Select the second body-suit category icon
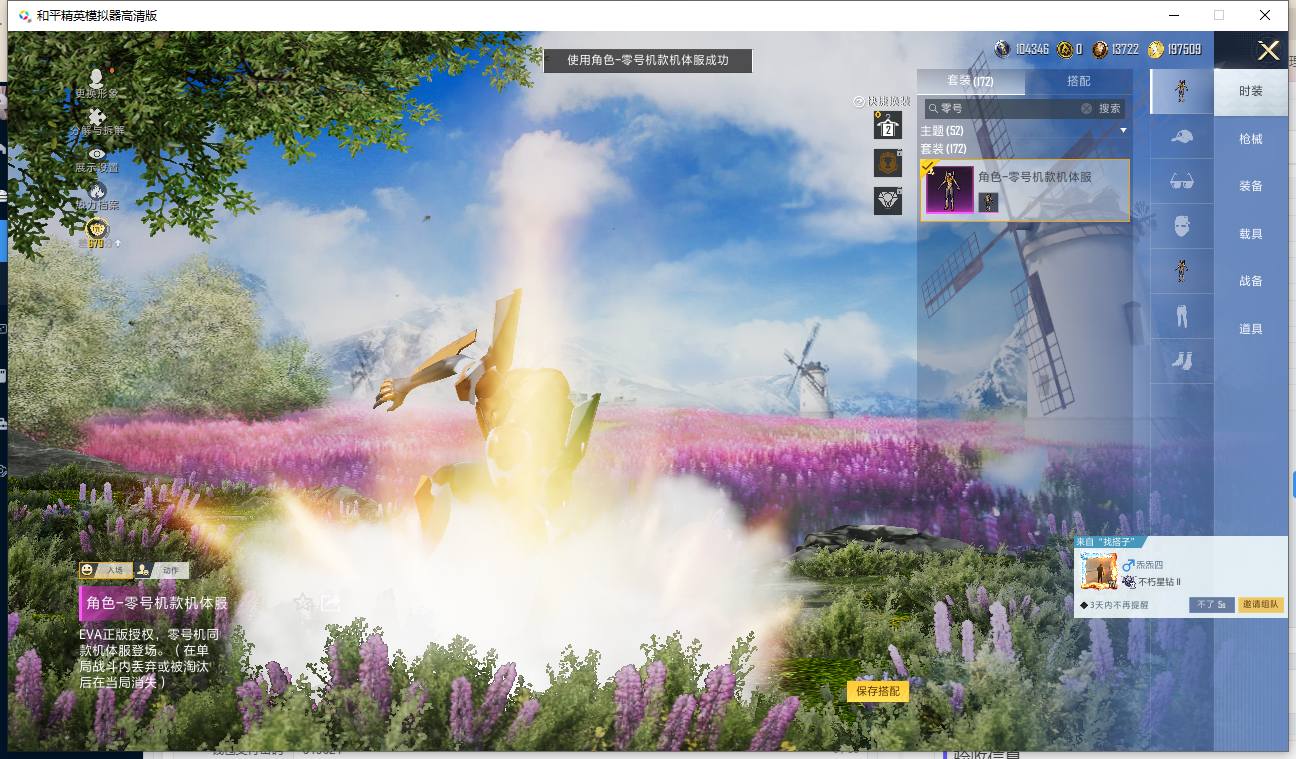1296x759 pixels. pyautogui.click(x=1182, y=271)
